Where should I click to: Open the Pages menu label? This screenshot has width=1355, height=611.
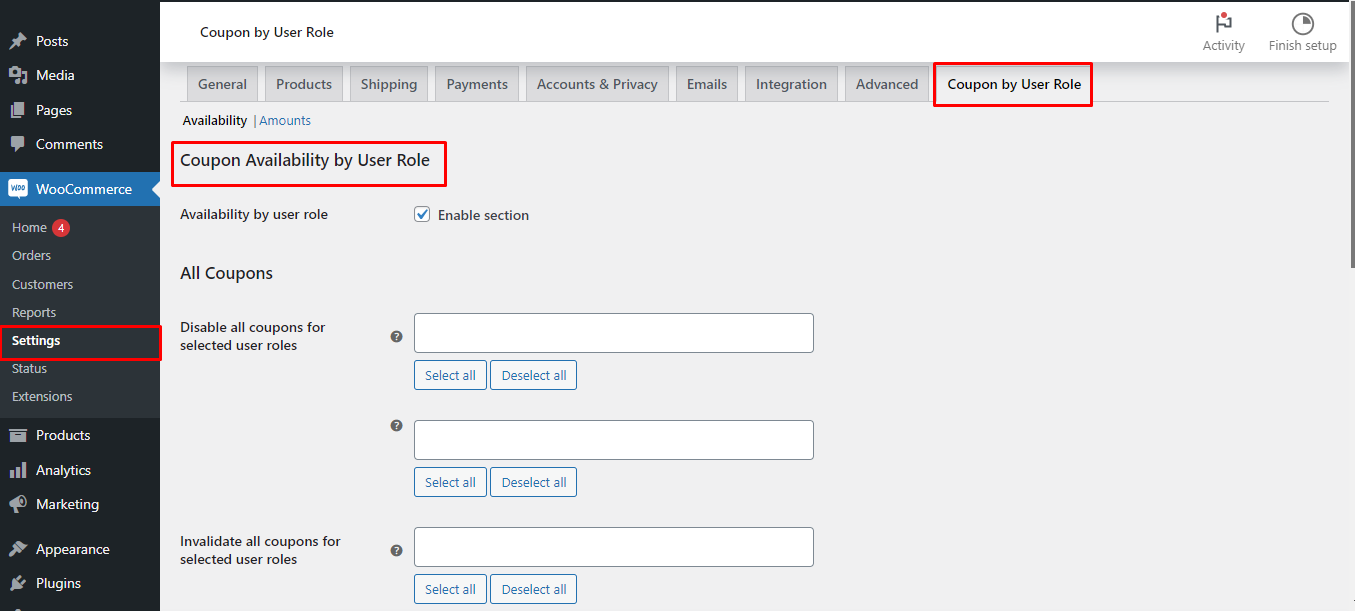click(x=54, y=110)
